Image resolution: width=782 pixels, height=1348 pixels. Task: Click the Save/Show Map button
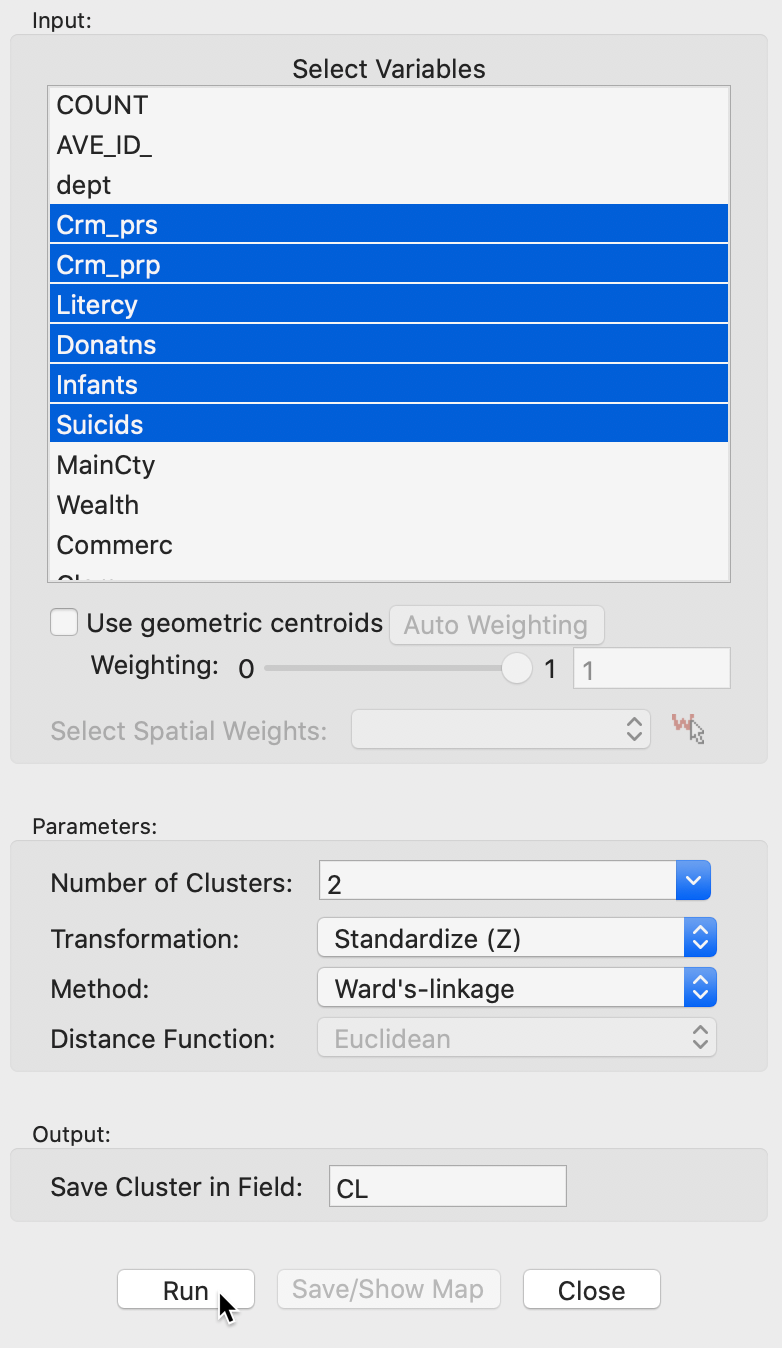click(388, 1290)
